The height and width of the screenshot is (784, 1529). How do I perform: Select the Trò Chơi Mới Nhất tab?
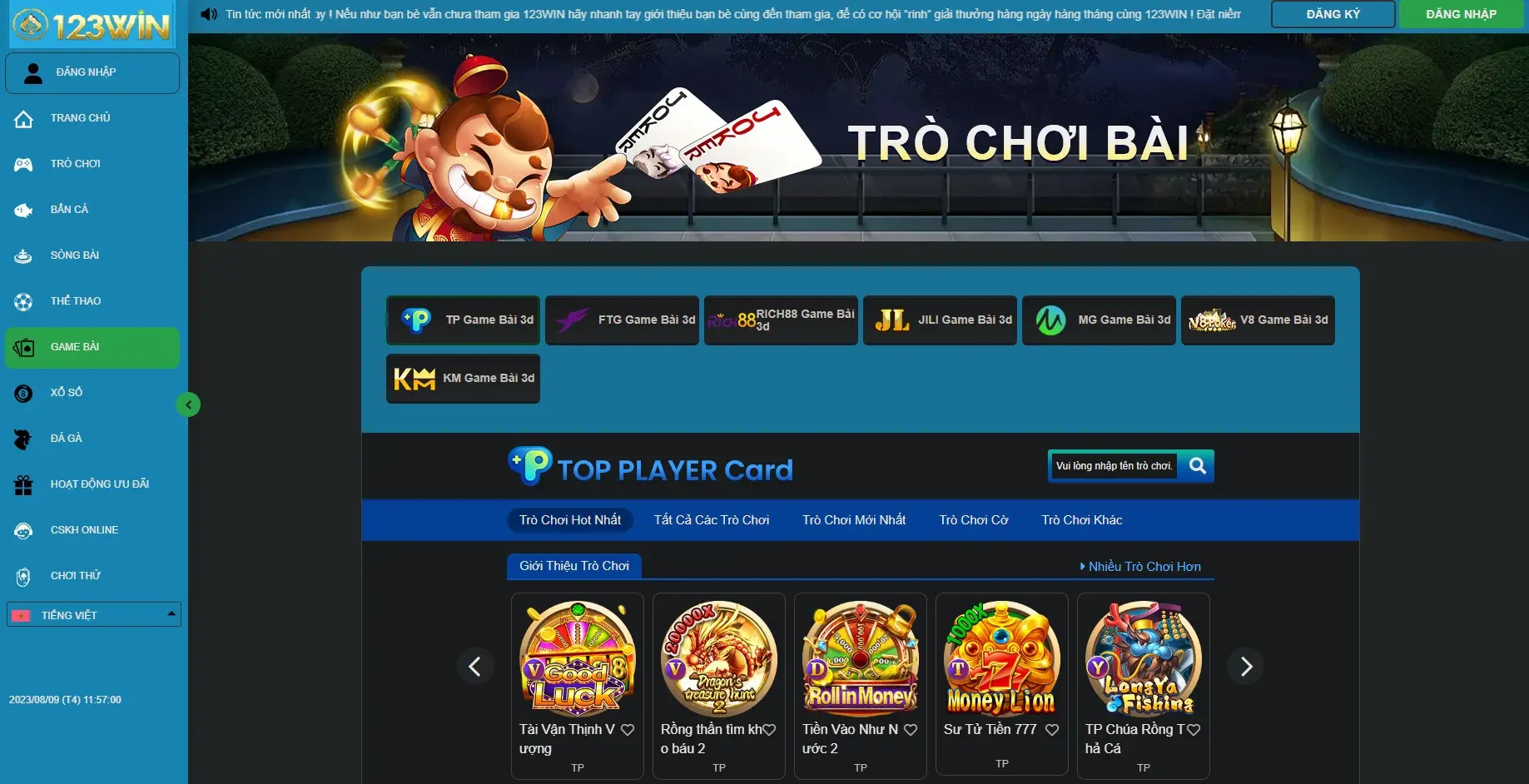(854, 520)
